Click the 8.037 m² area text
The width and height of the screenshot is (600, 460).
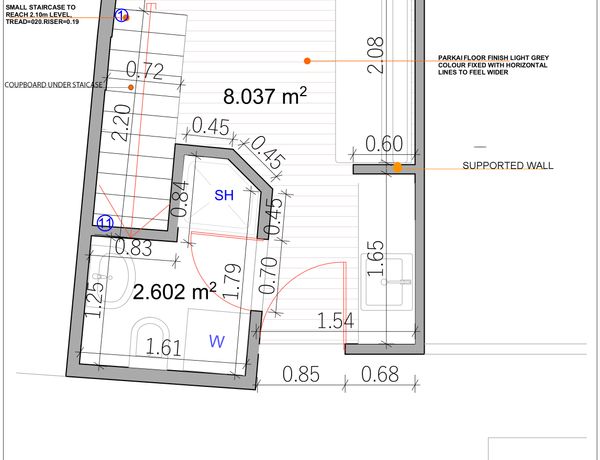point(264,97)
